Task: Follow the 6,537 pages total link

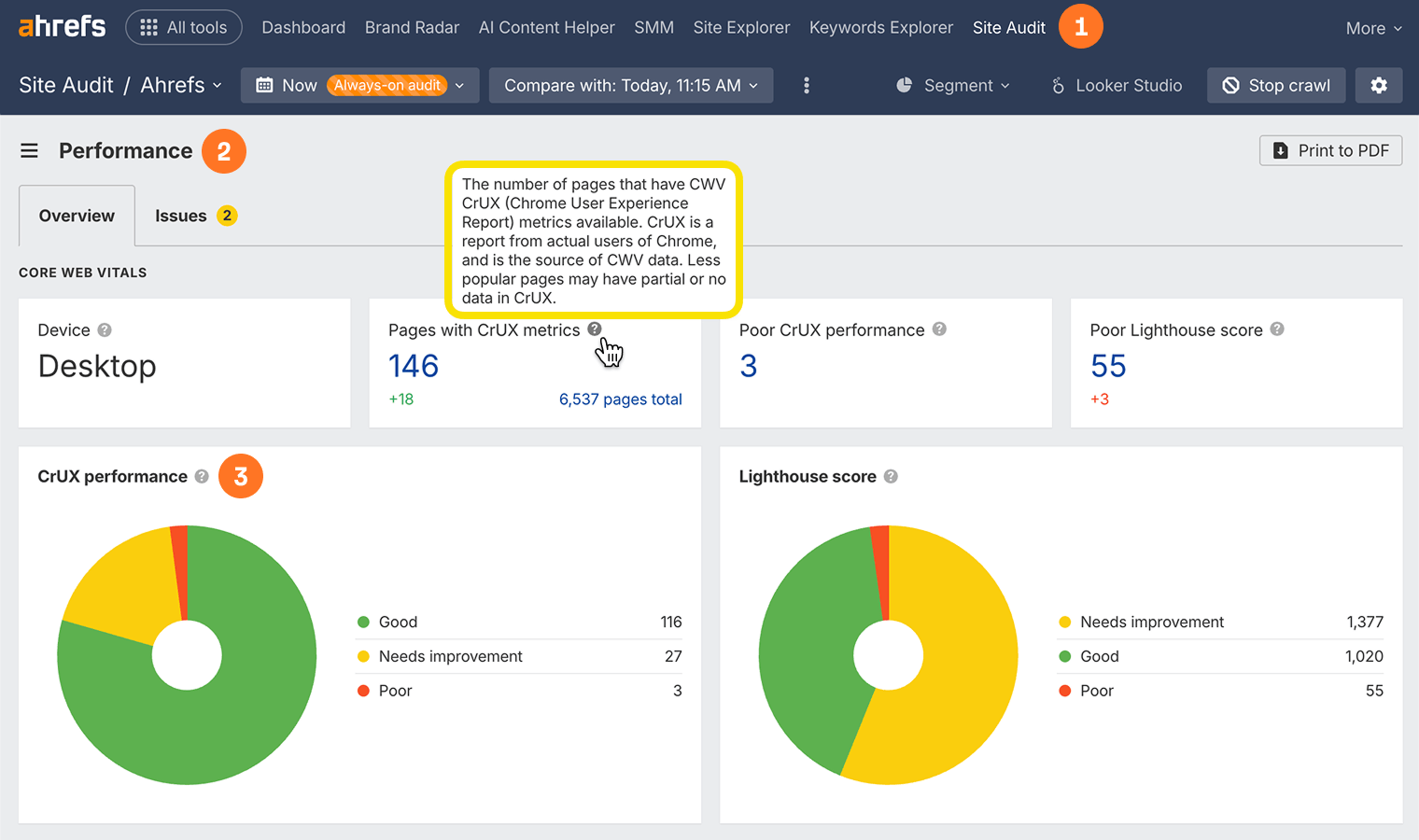Action: tap(620, 399)
